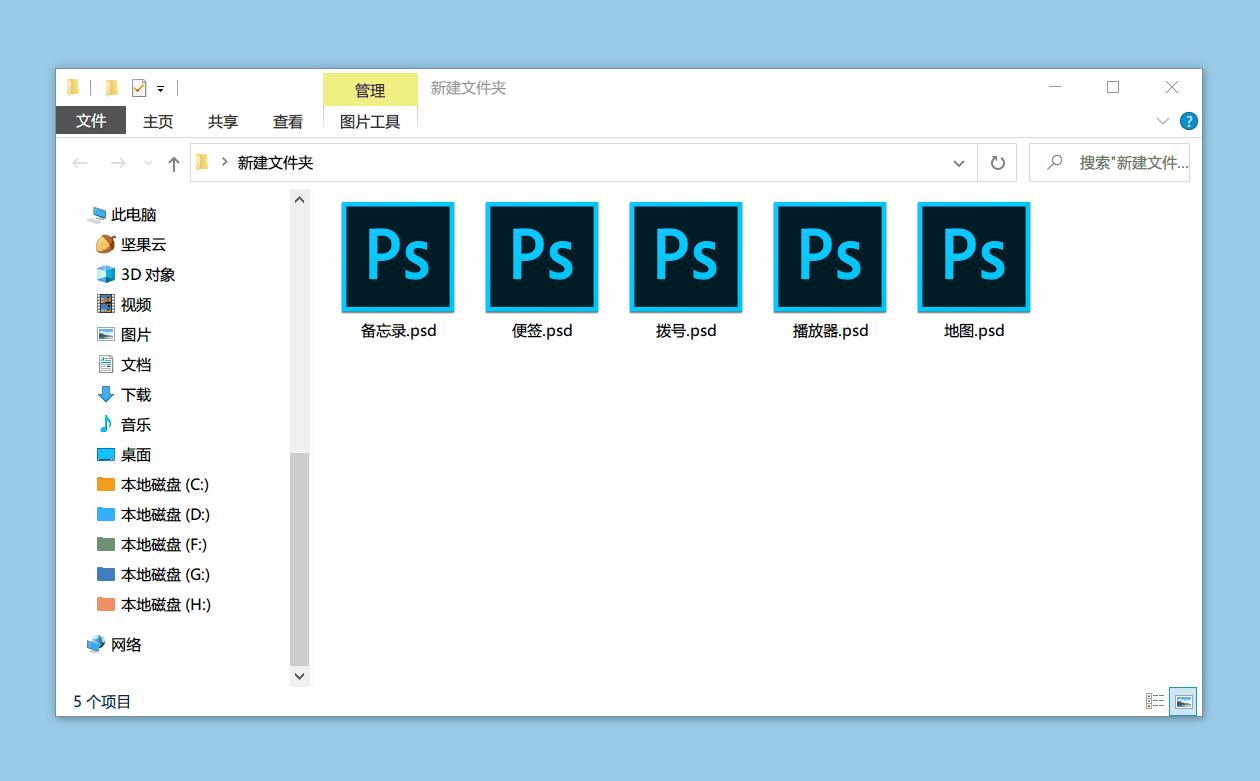
Task: Open 3D 对象 folder in sidebar
Action: point(135,275)
